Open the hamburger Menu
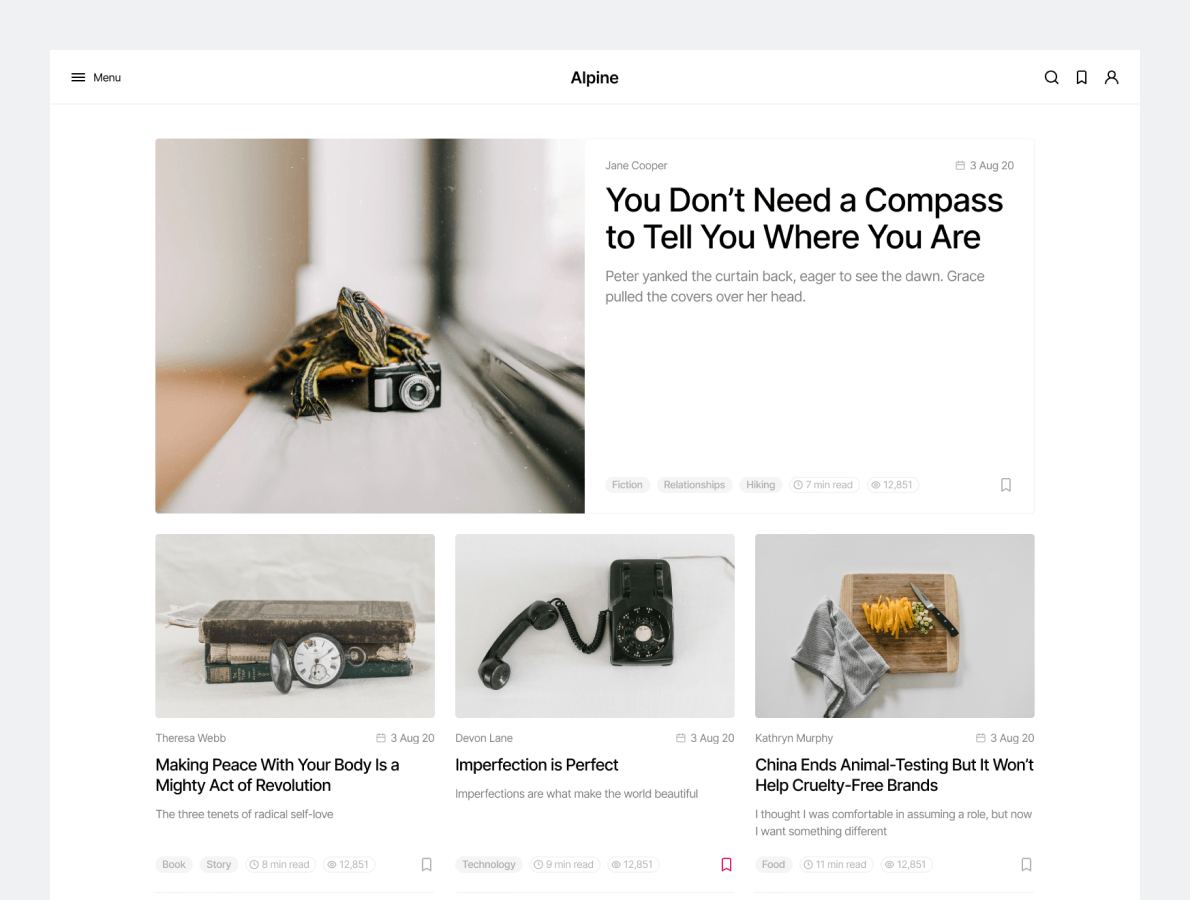The width and height of the screenshot is (1190, 900). (96, 77)
